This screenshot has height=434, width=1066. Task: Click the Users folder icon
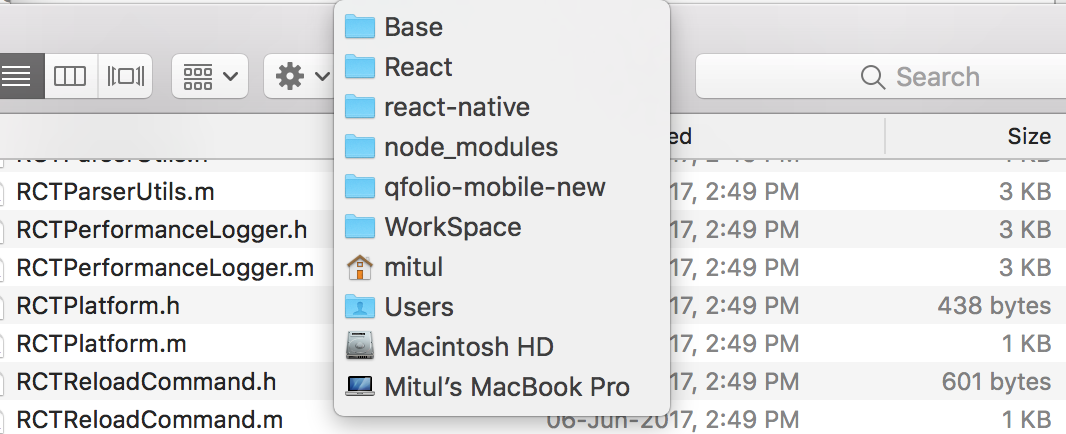click(360, 307)
